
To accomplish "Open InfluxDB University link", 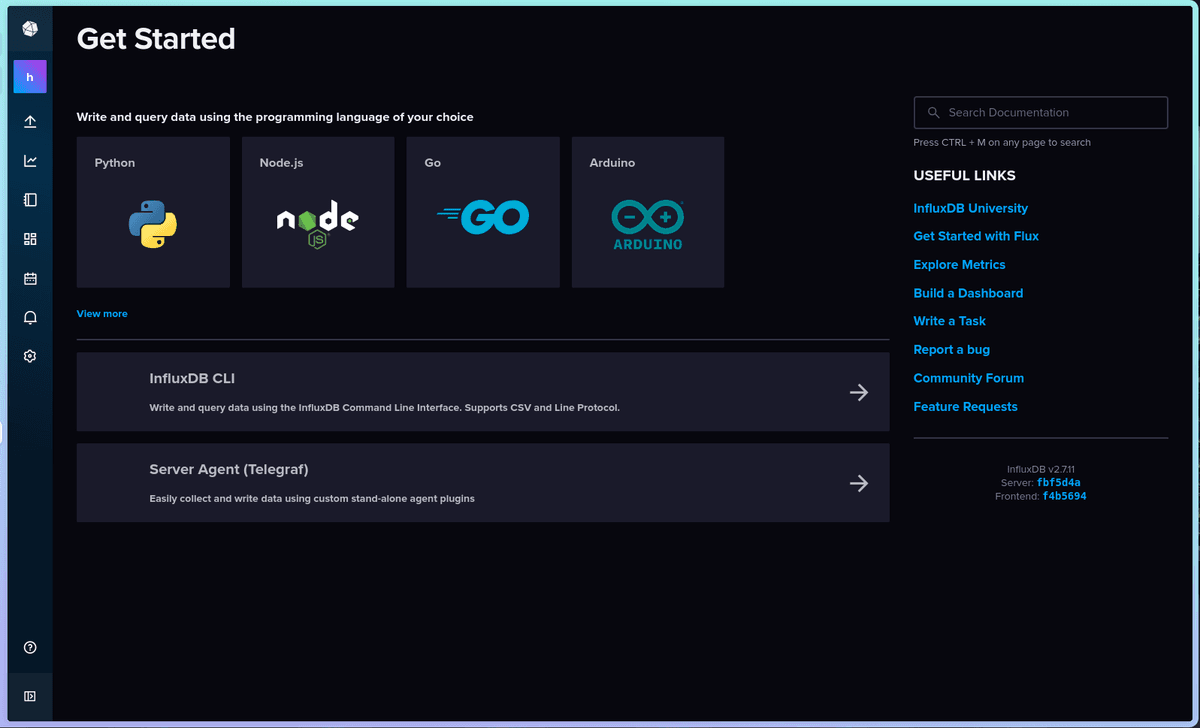I will (970, 208).
